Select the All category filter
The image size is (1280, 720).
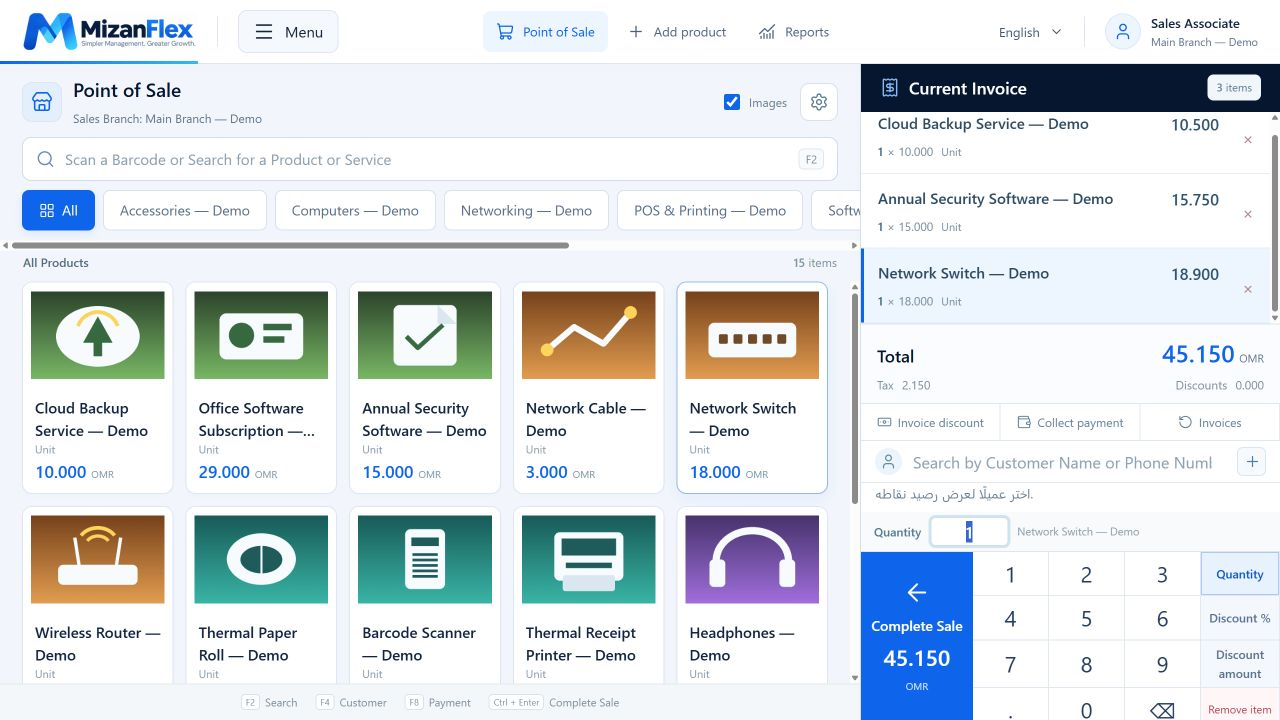pos(58,210)
